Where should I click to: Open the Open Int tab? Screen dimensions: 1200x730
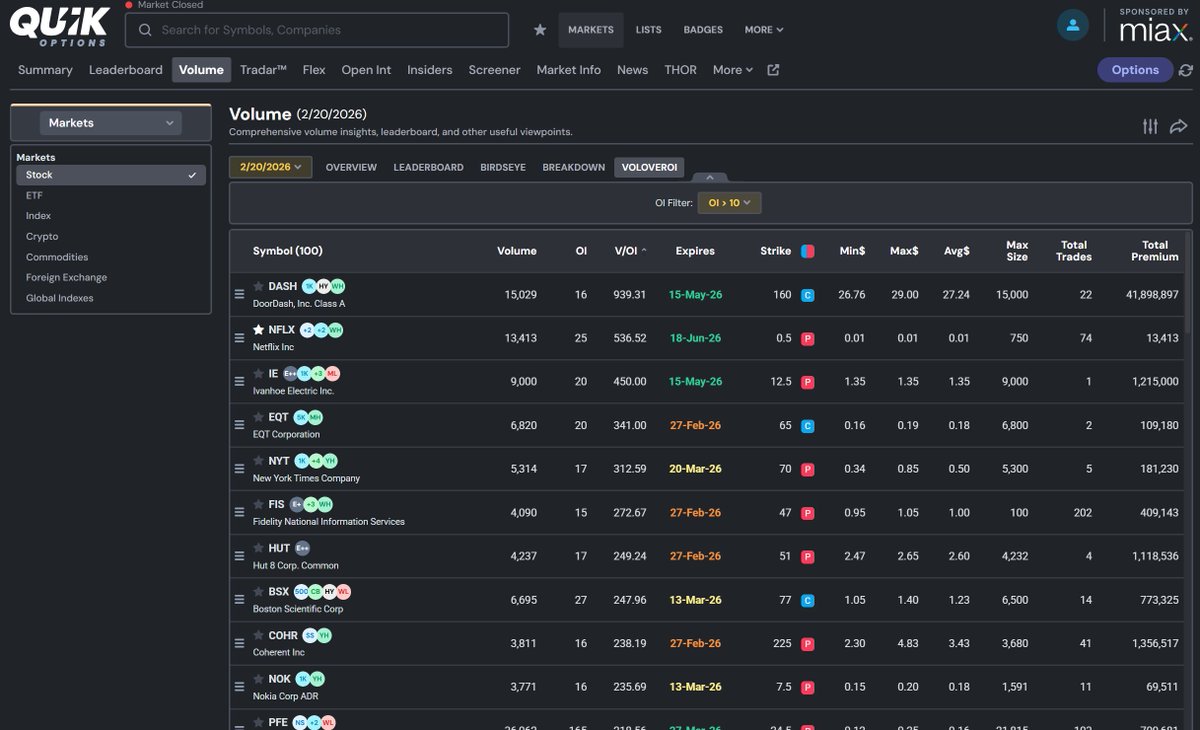tap(366, 70)
